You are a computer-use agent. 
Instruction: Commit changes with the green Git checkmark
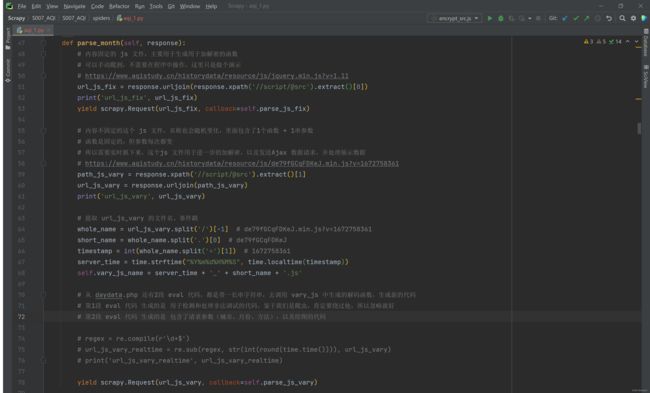(576, 18)
